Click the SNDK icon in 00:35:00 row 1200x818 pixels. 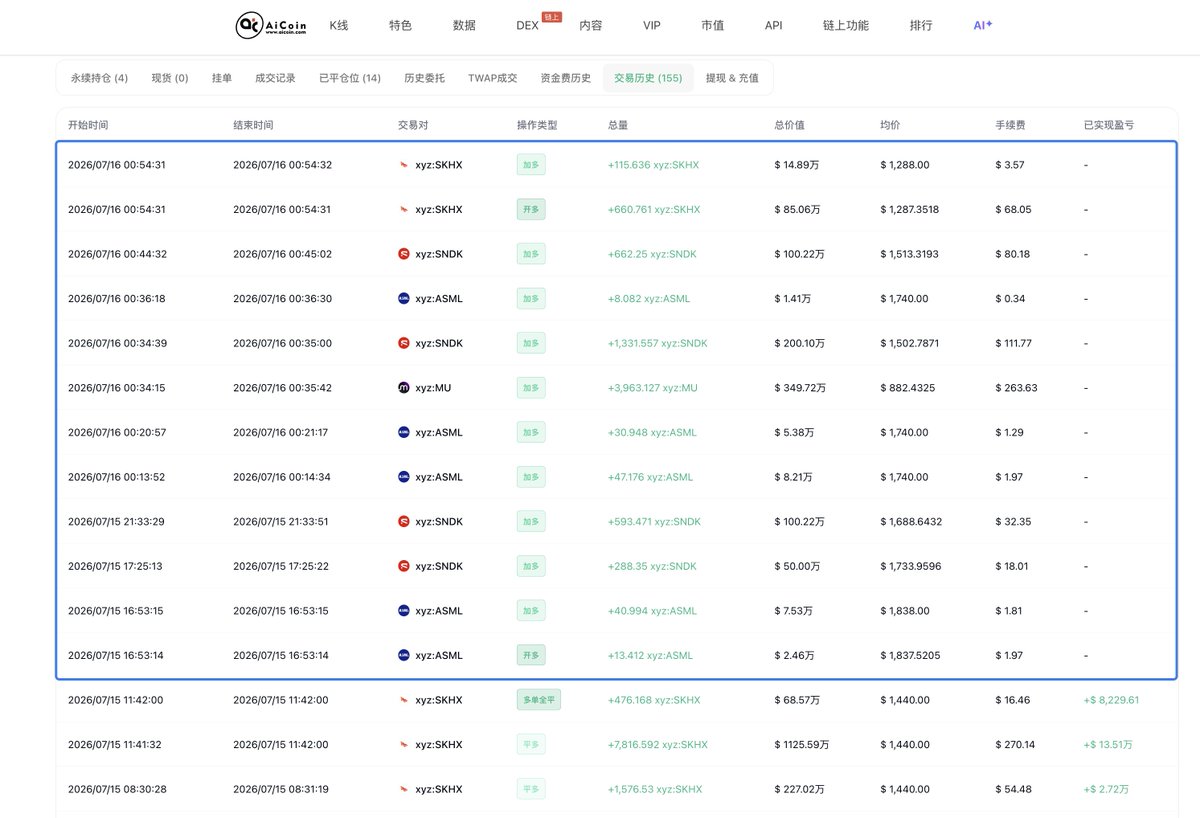(x=404, y=343)
